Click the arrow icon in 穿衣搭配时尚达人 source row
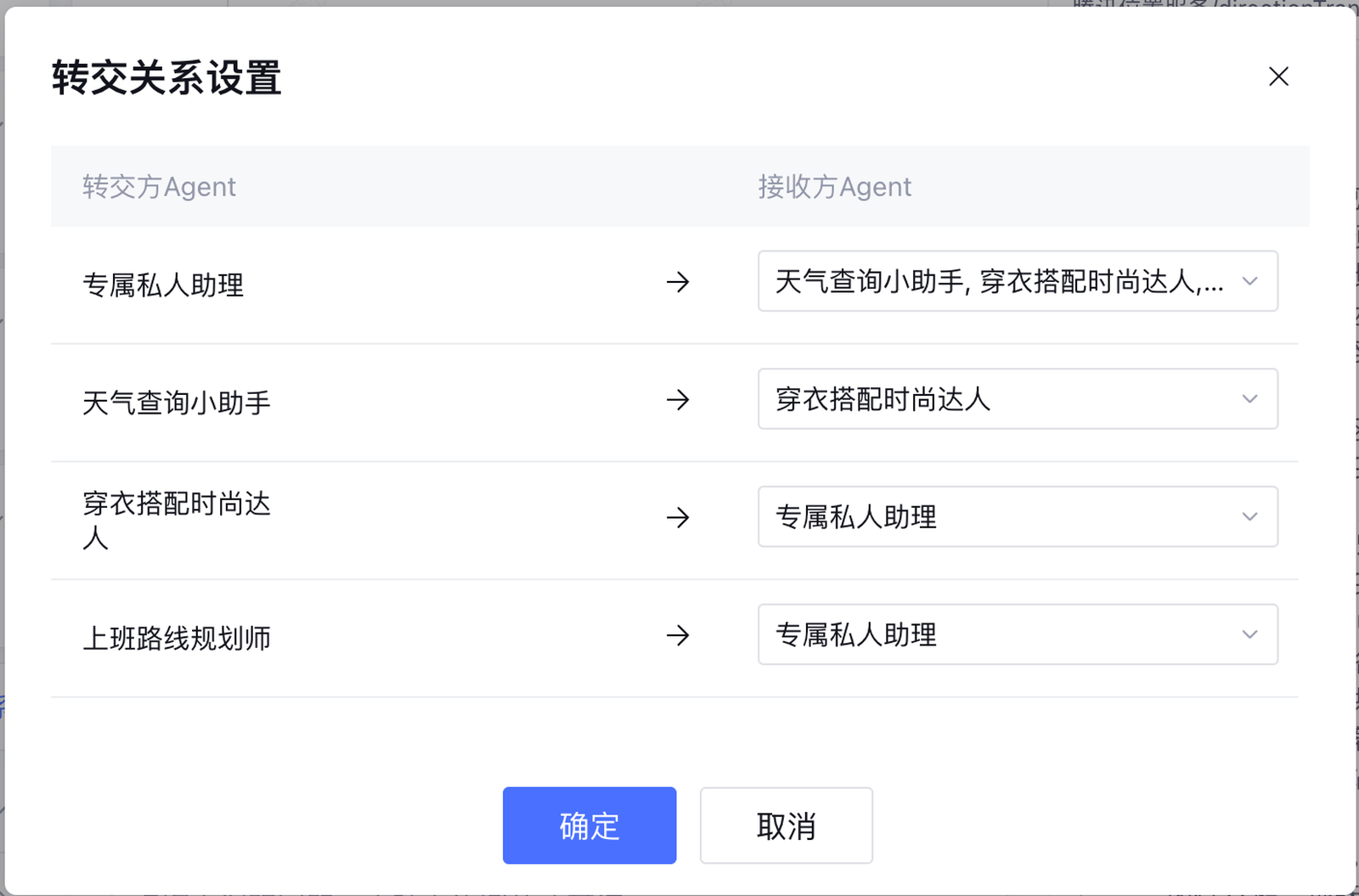 [677, 517]
